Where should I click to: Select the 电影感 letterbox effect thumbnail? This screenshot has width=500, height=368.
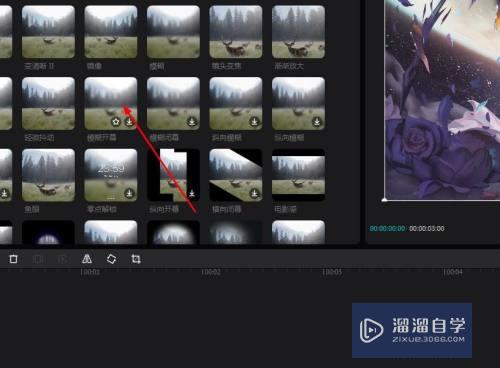298,175
